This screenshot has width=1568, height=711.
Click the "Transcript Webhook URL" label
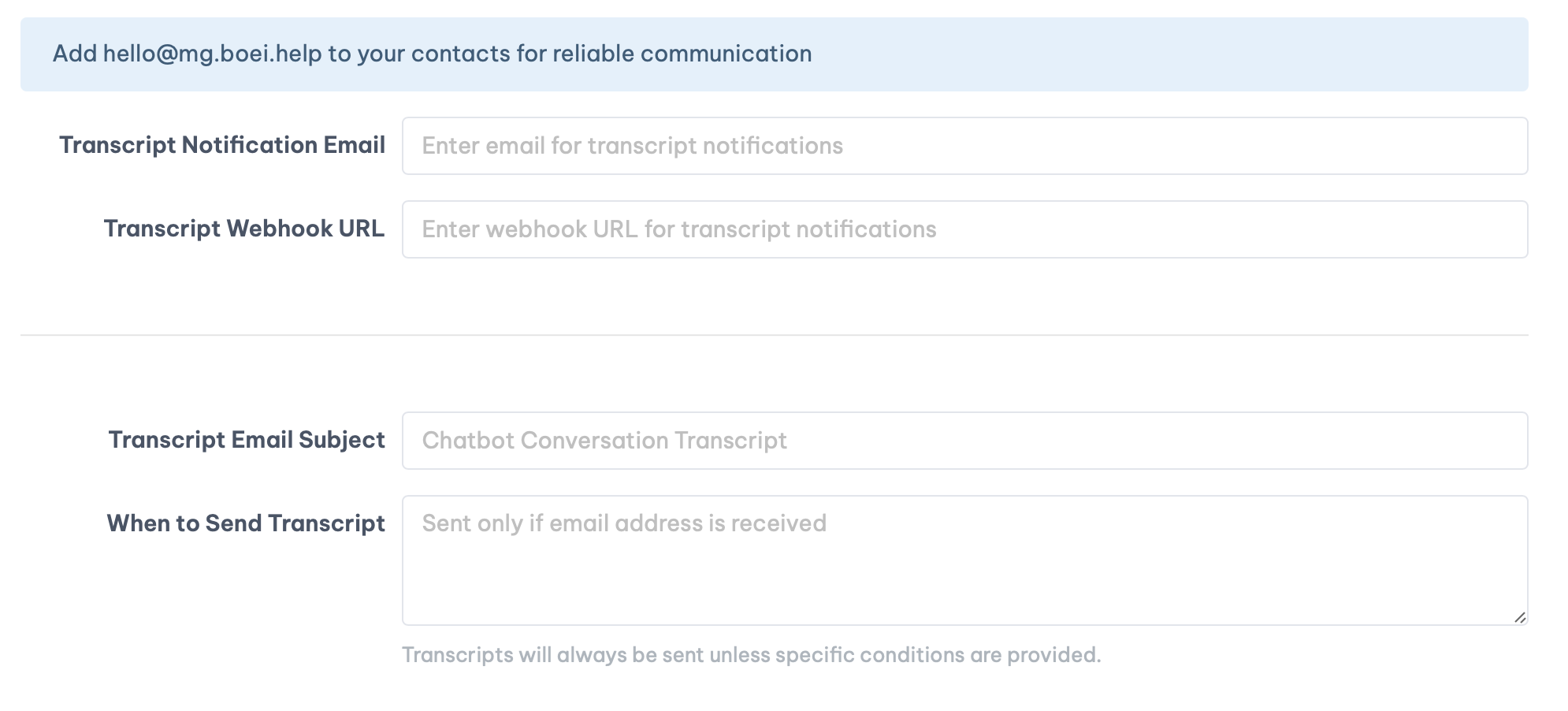tap(243, 229)
